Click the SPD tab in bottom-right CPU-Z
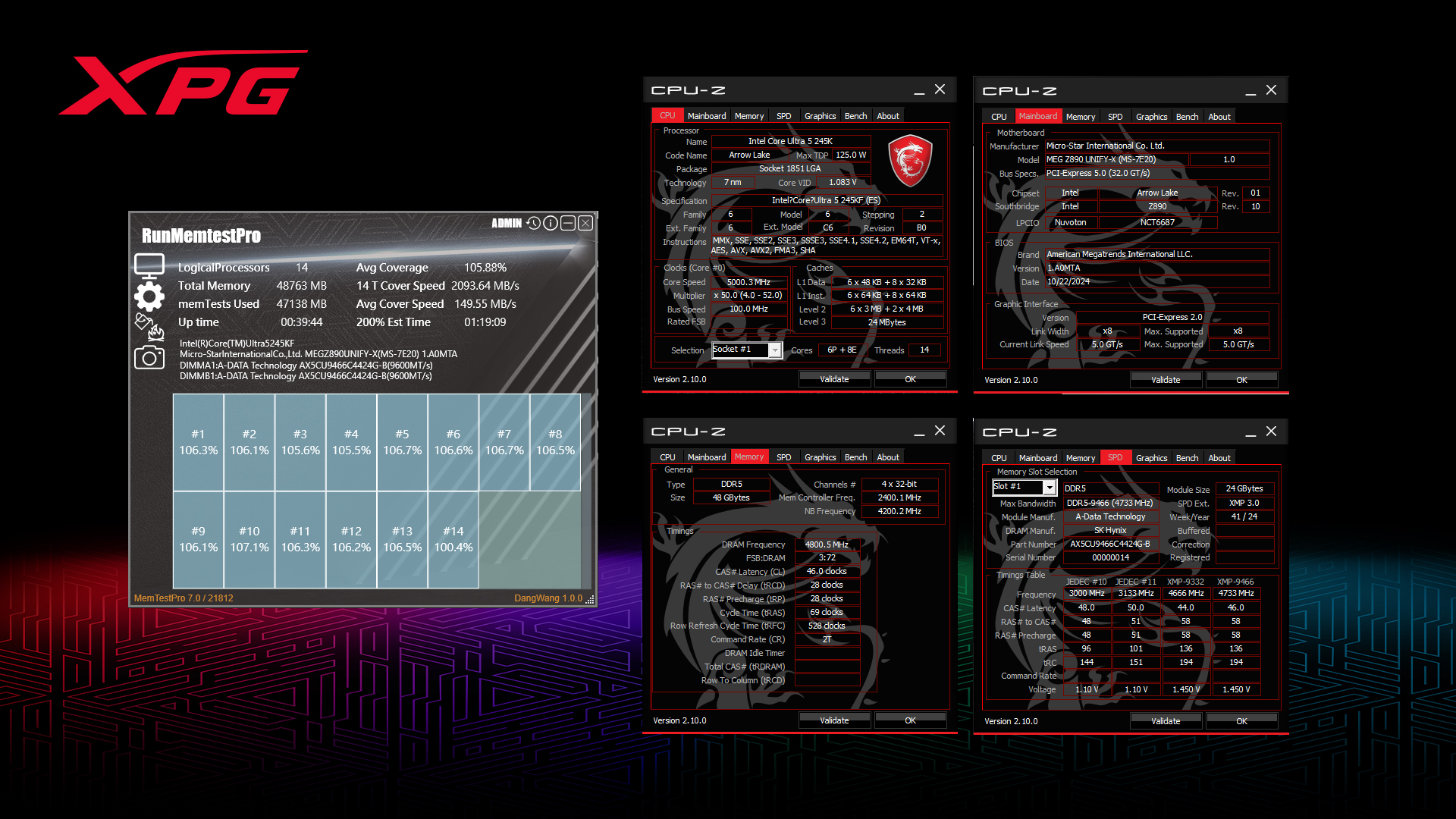Image resolution: width=1456 pixels, height=819 pixels. pyautogui.click(x=1113, y=457)
